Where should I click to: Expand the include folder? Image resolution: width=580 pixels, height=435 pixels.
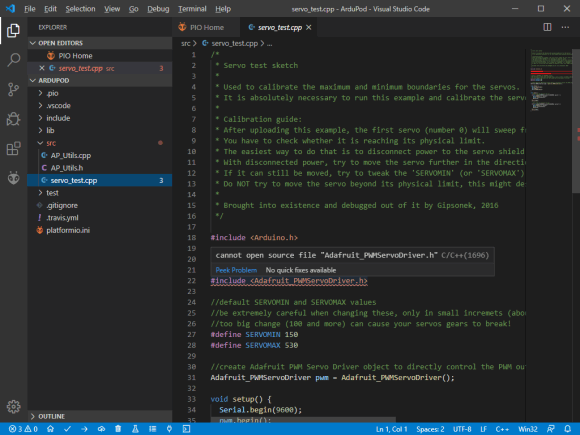coord(100,118)
